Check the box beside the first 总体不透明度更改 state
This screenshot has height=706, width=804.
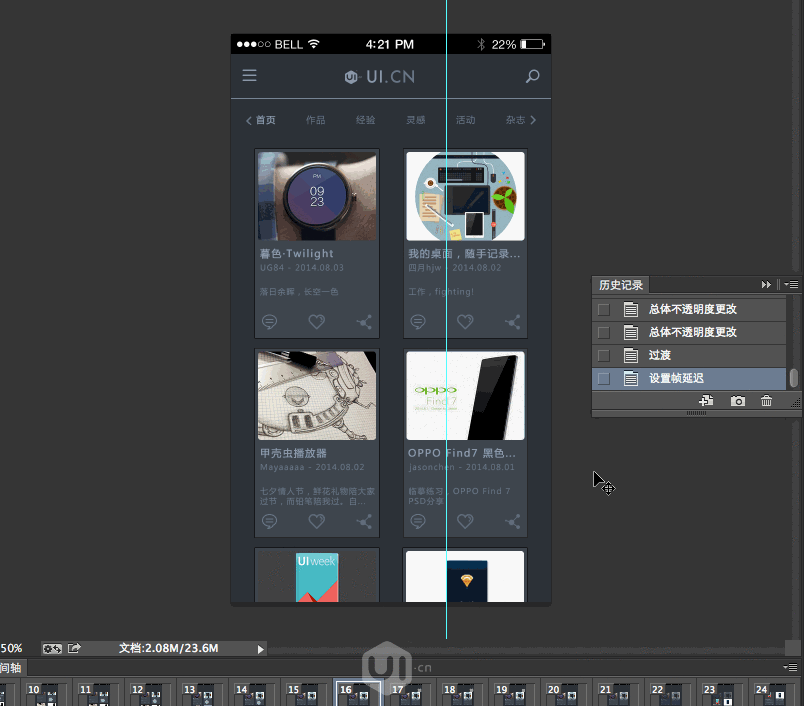pos(603,308)
